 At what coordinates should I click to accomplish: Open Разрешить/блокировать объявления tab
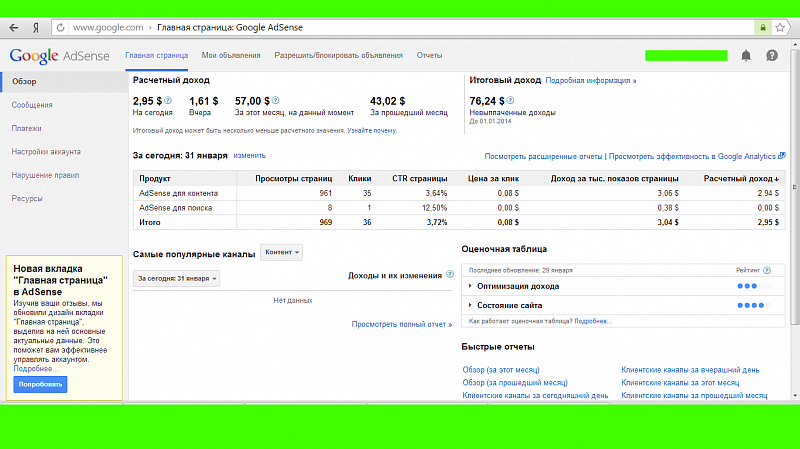[x=338, y=55]
